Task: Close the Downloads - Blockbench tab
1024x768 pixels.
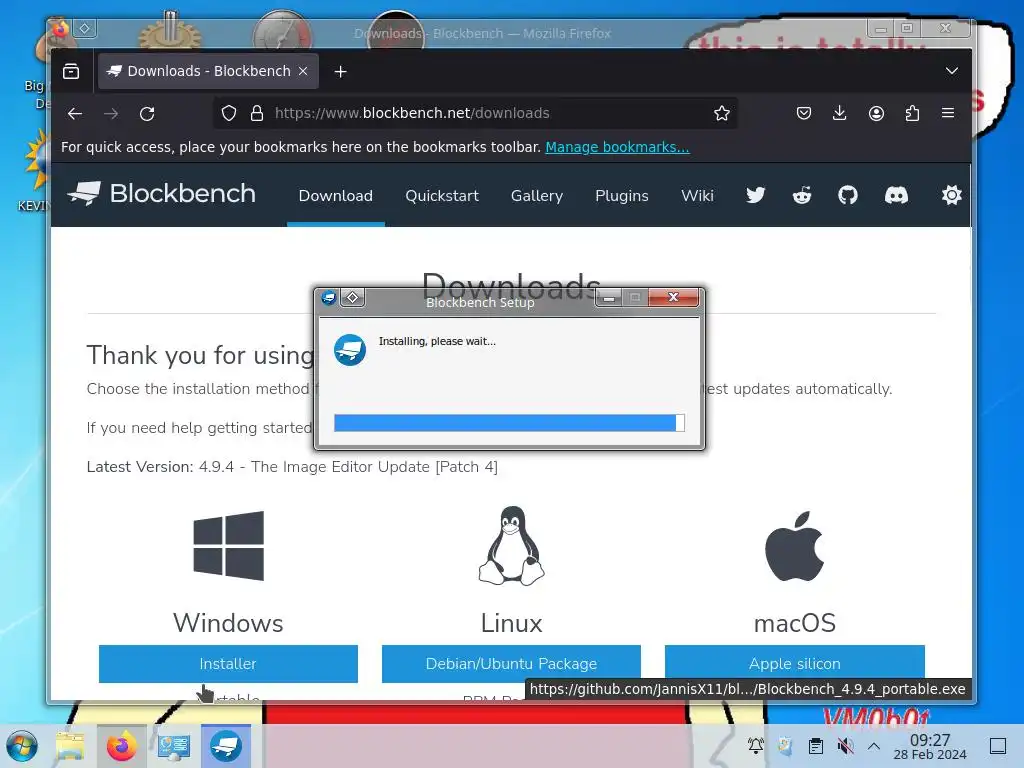Action: [x=303, y=71]
